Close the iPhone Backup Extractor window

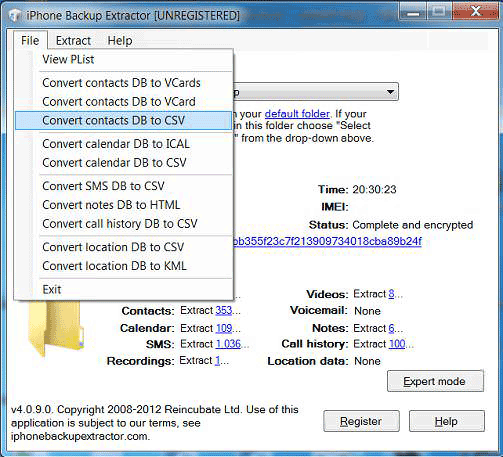pos(476,13)
